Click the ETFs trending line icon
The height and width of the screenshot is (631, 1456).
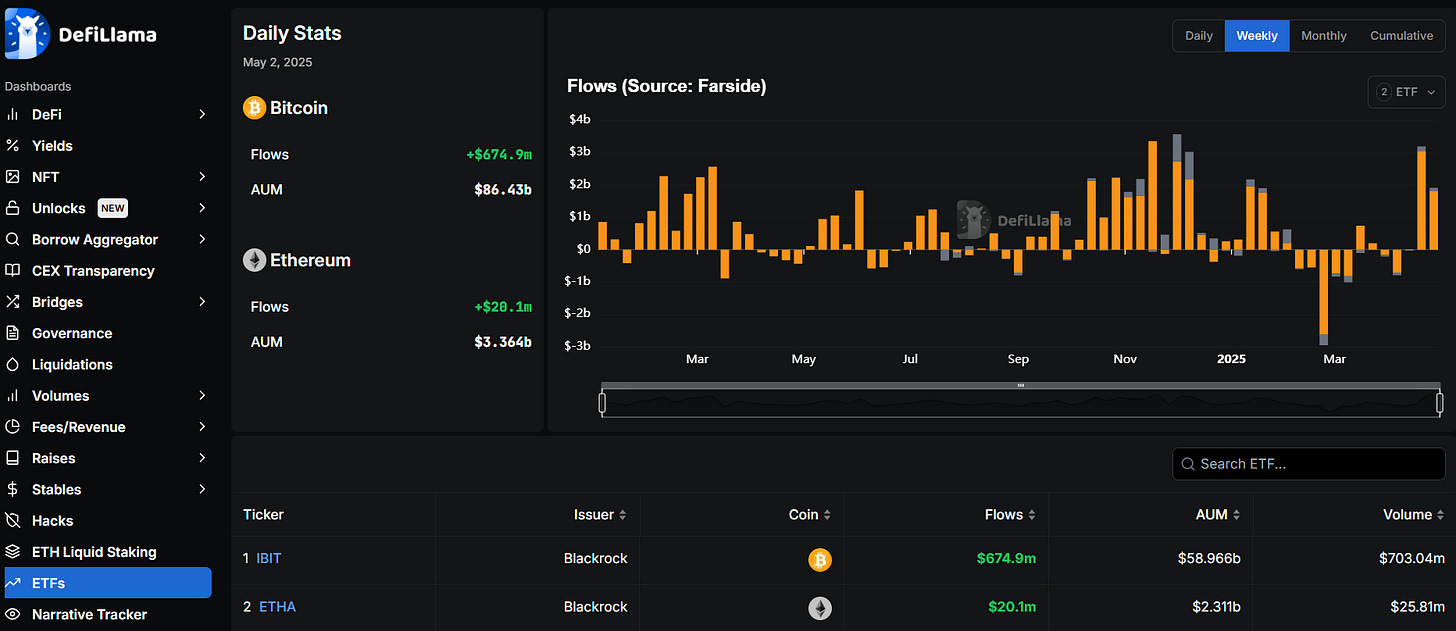(13, 583)
